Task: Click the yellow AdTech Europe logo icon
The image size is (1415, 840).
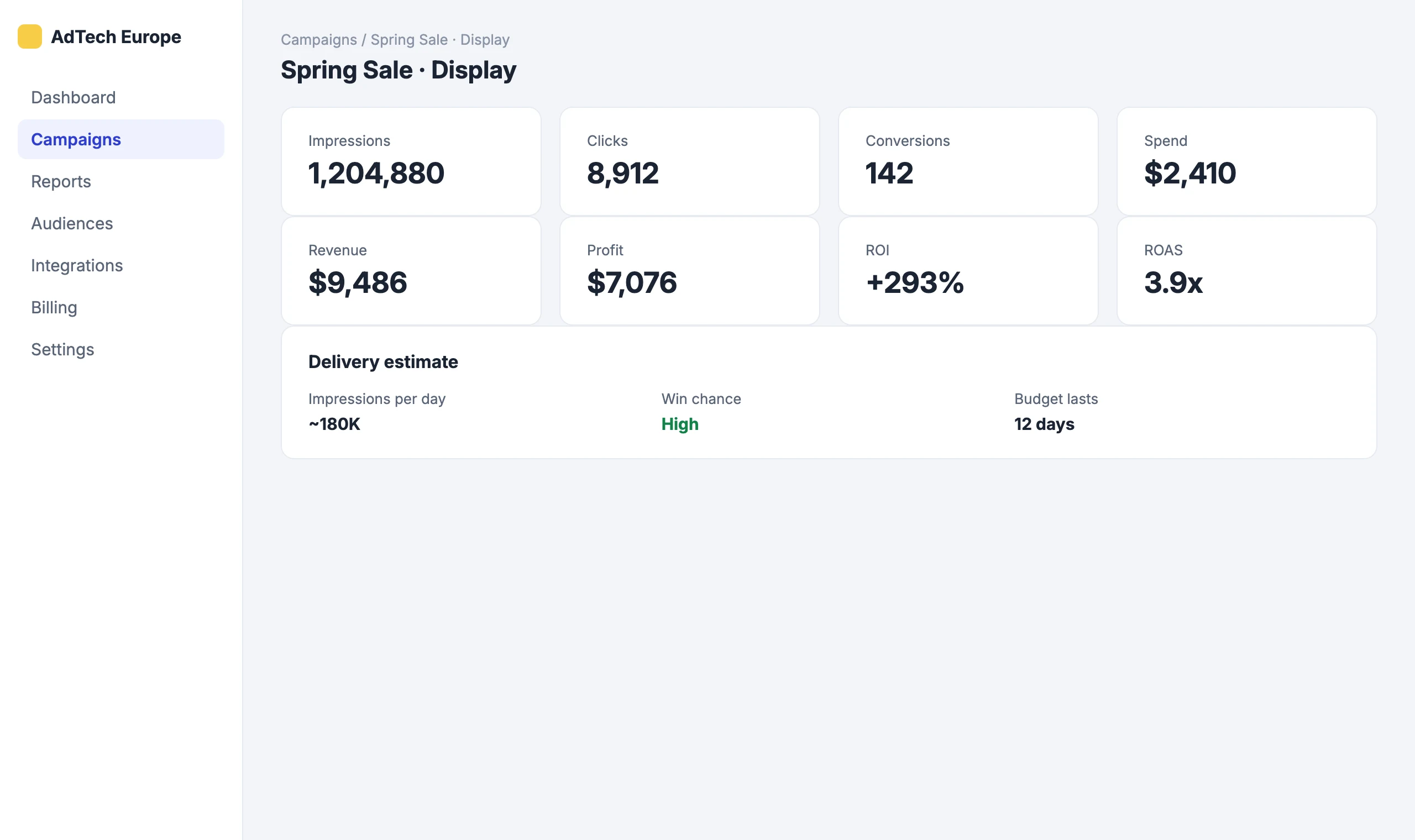Action: pyautogui.click(x=29, y=36)
